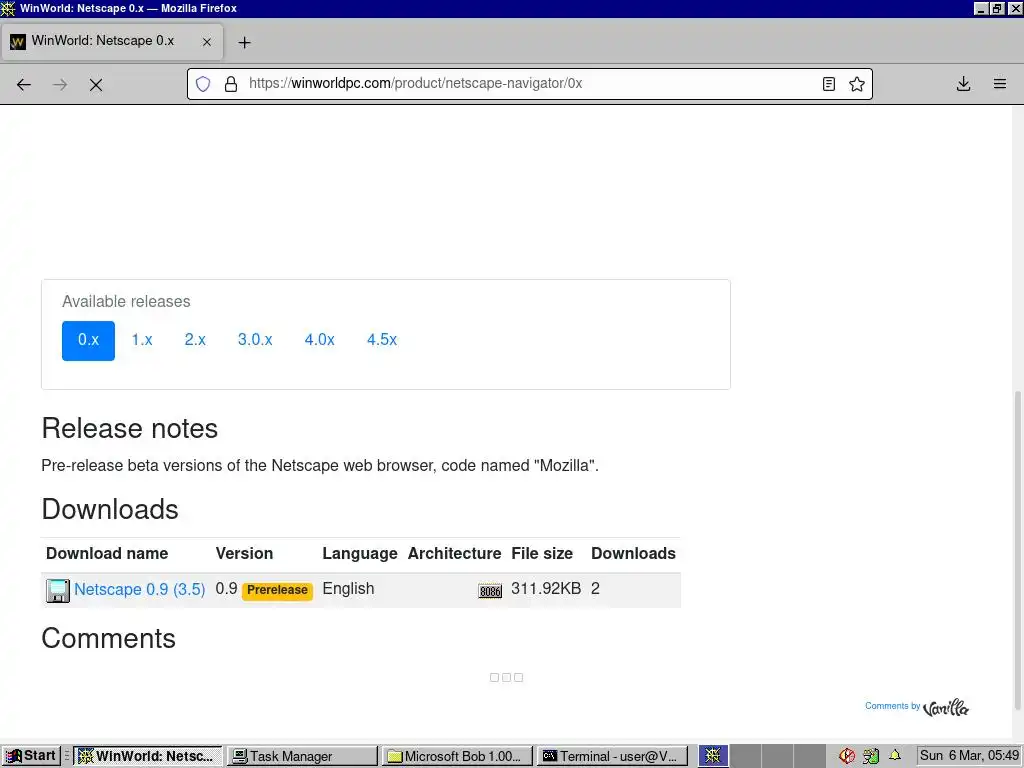Switch to Terminal taskbar window
This screenshot has width=1024, height=768.
[612, 756]
